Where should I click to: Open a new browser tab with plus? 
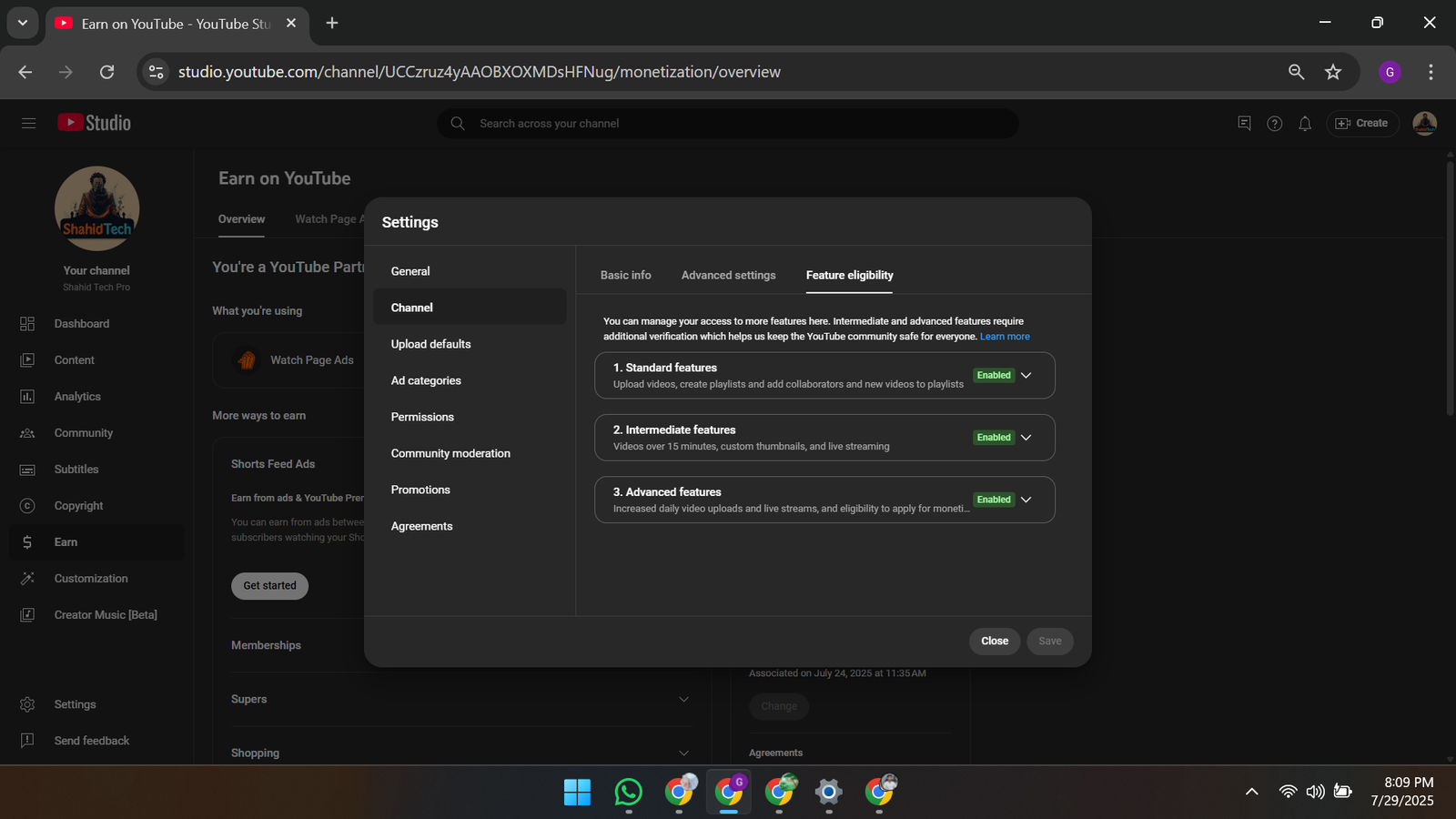(332, 23)
